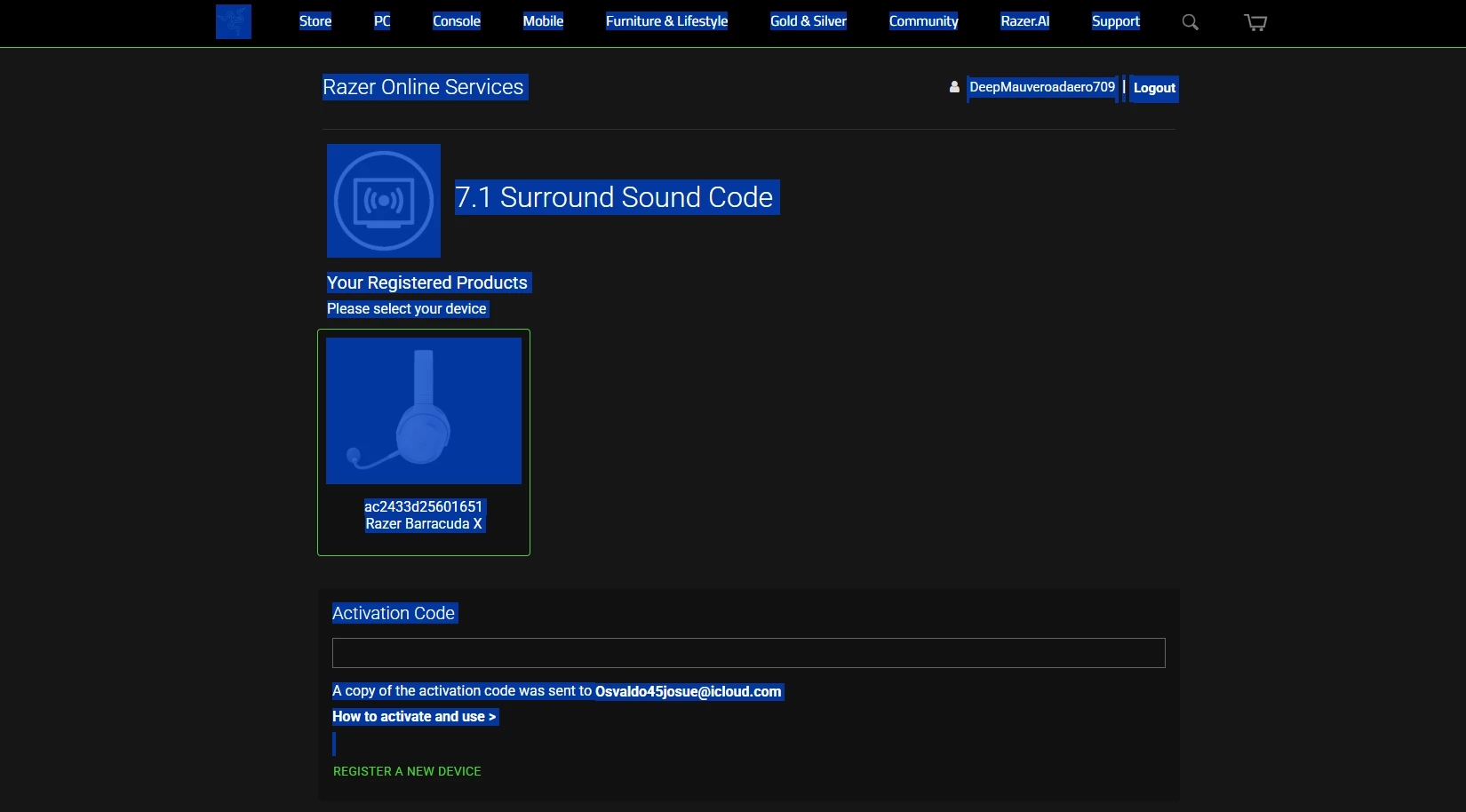The image size is (1466, 812).
Task: Open the Gold & Silver menu
Action: click(809, 21)
